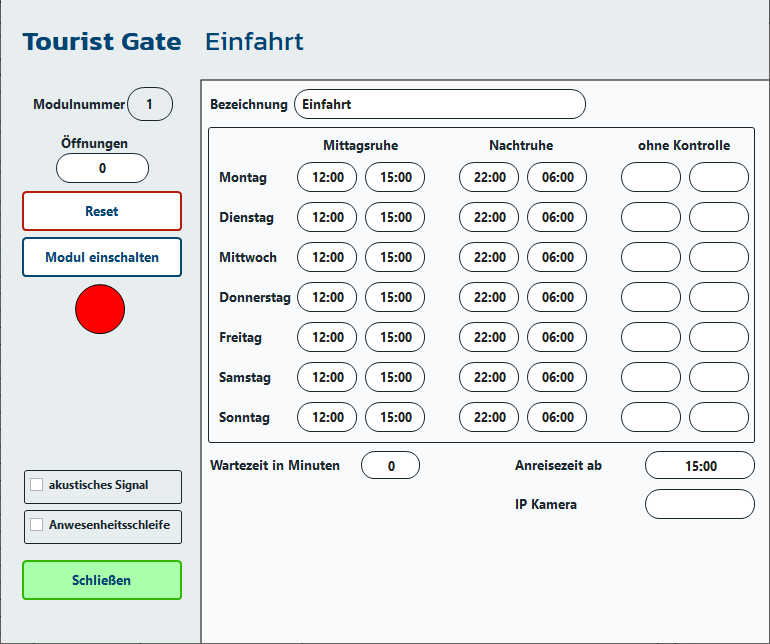Click the Donnerstag row label
The image size is (770, 644).
(x=255, y=298)
